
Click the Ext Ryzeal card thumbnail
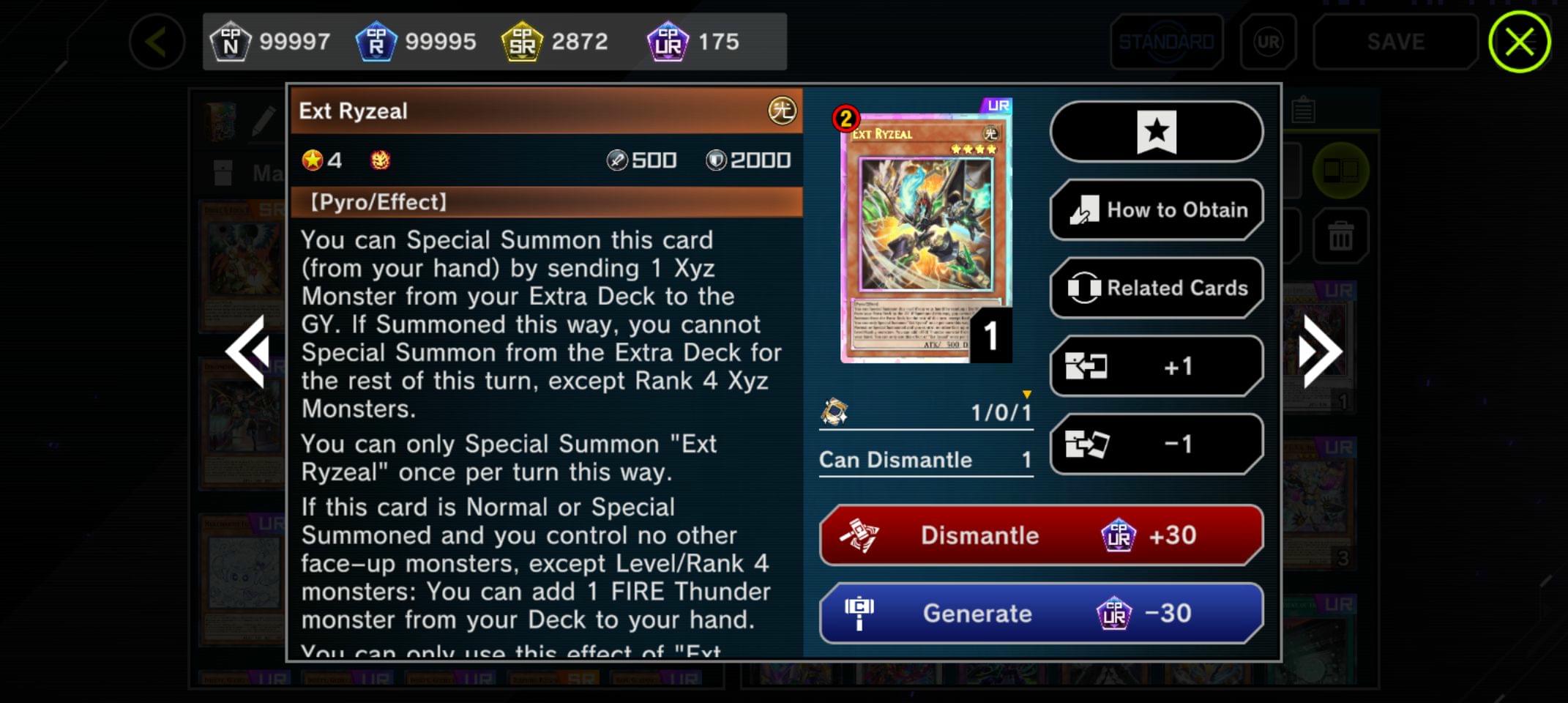coord(926,232)
